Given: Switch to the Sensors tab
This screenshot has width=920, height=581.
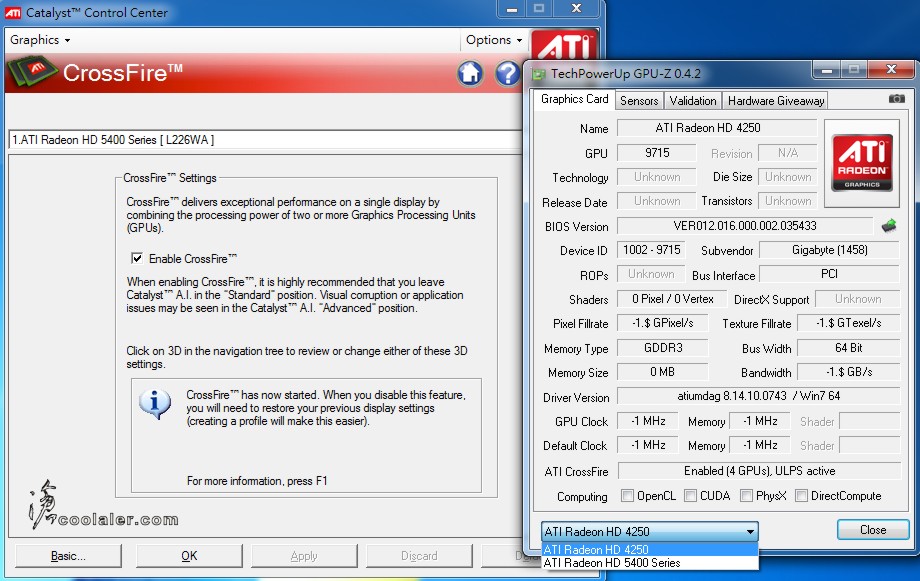Looking at the screenshot, I should (x=639, y=101).
